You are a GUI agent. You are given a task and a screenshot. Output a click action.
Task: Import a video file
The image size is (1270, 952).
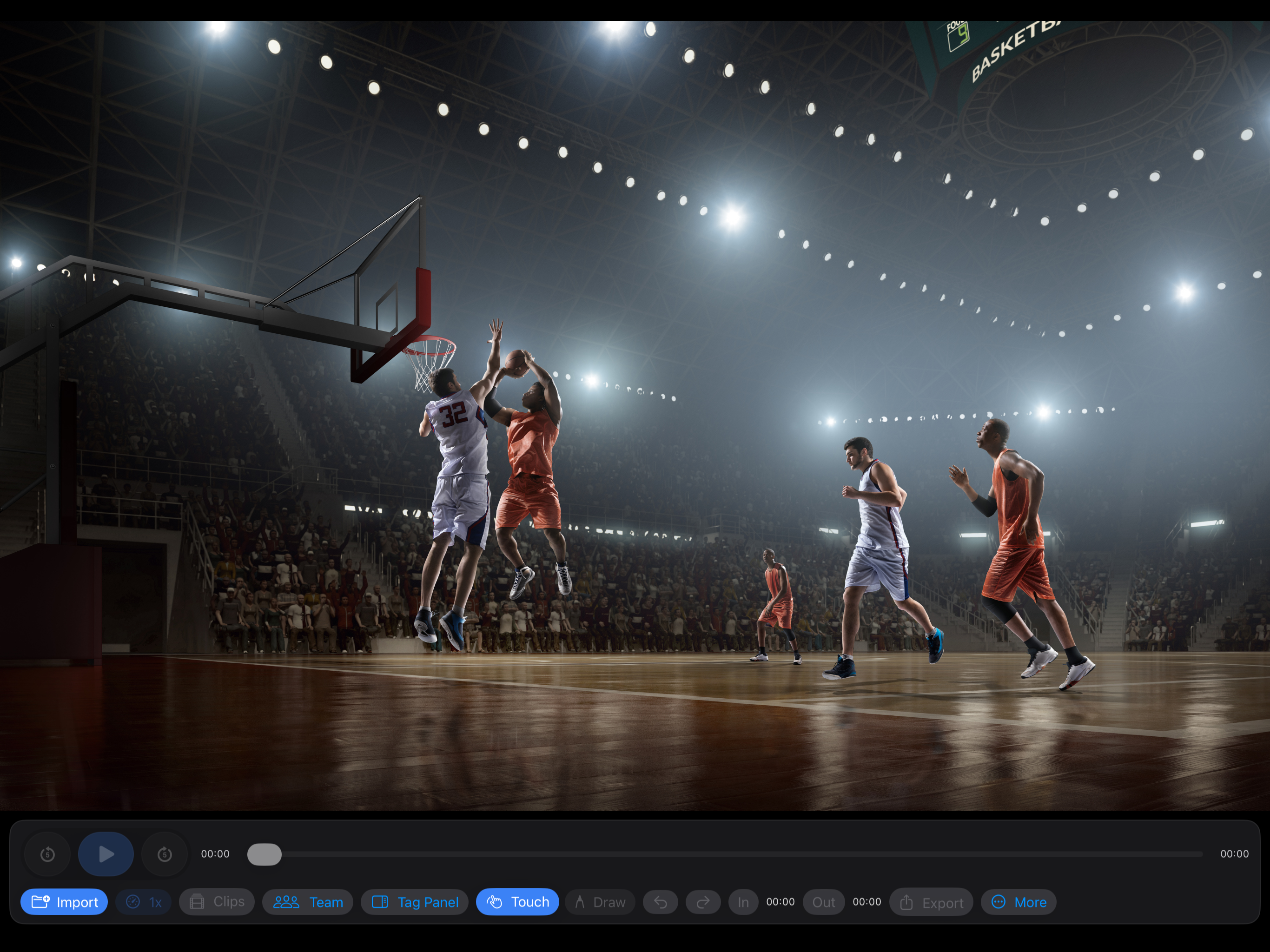pyautogui.click(x=64, y=901)
